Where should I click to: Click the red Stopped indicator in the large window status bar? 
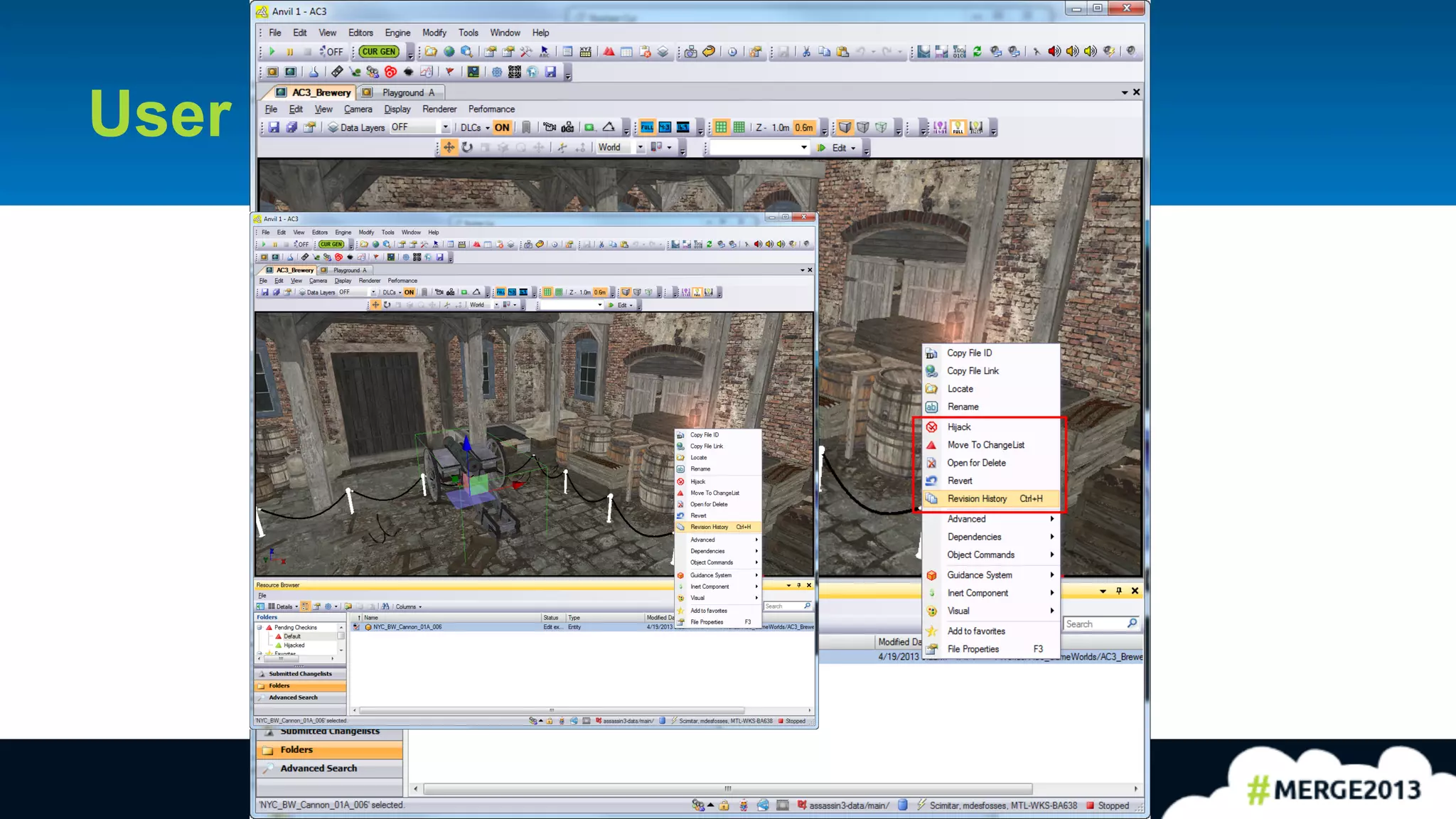tap(1108, 805)
